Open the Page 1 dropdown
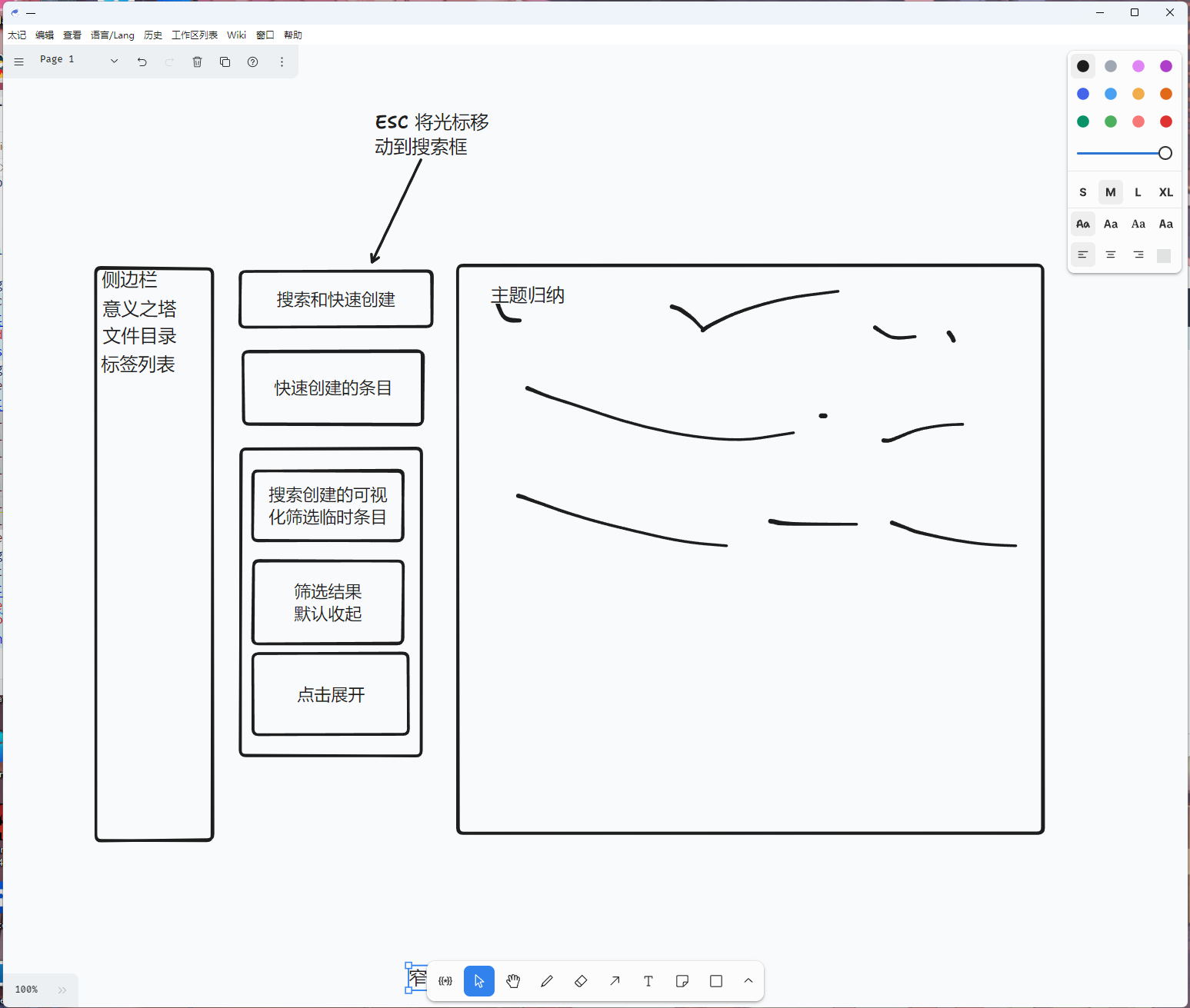Screen dimensions: 1190x1008 [x=80, y=60]
